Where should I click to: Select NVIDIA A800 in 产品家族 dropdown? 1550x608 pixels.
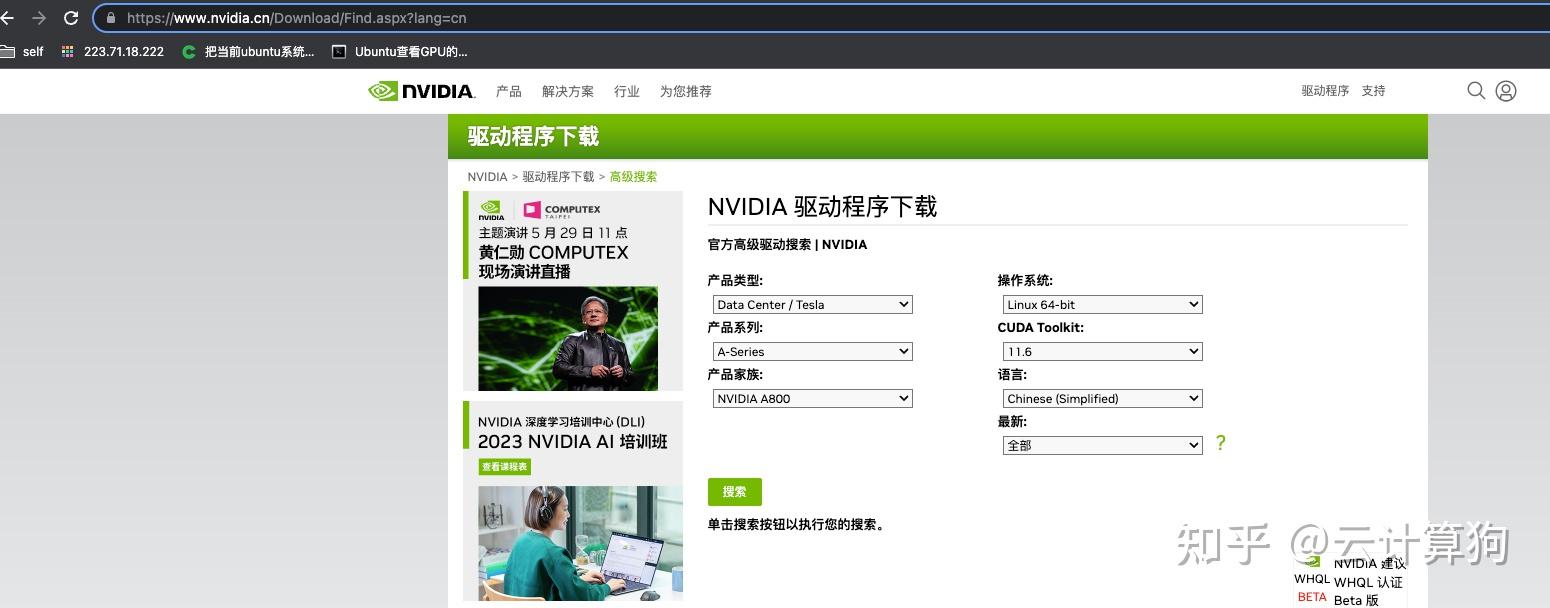point(811,398)
